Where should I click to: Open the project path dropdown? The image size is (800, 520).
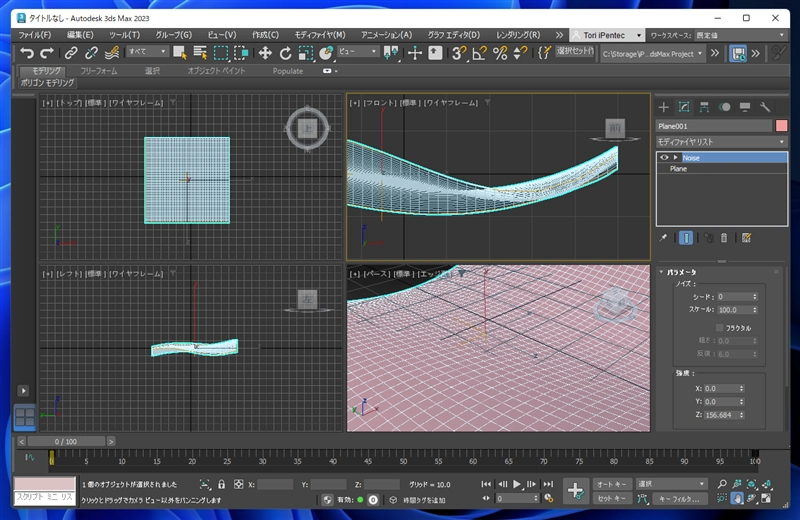click(x=652, y=54)
